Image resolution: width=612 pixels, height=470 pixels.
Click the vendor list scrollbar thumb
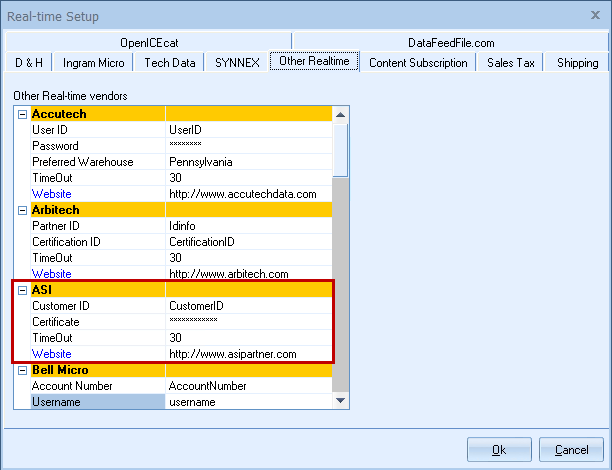point(340,150)
